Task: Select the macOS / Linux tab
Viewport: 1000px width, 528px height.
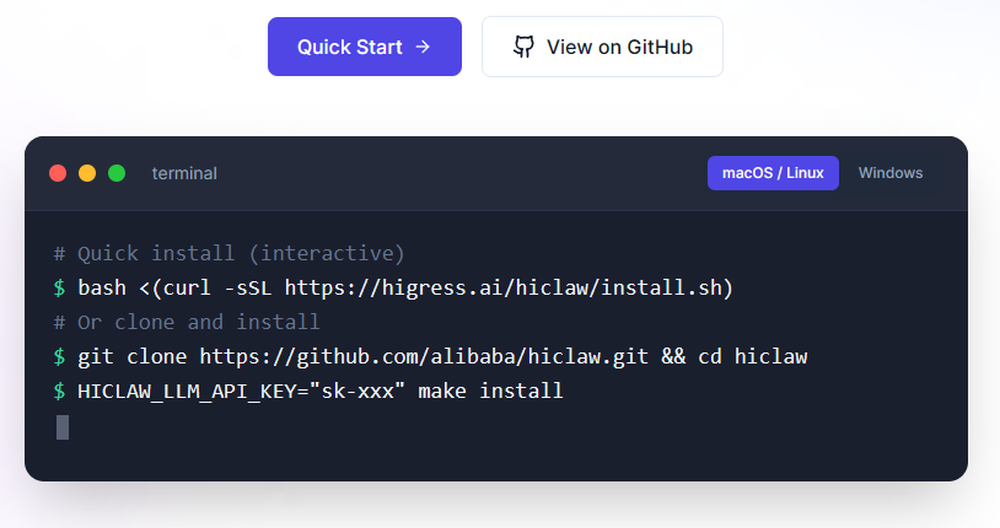Action: 773,173
